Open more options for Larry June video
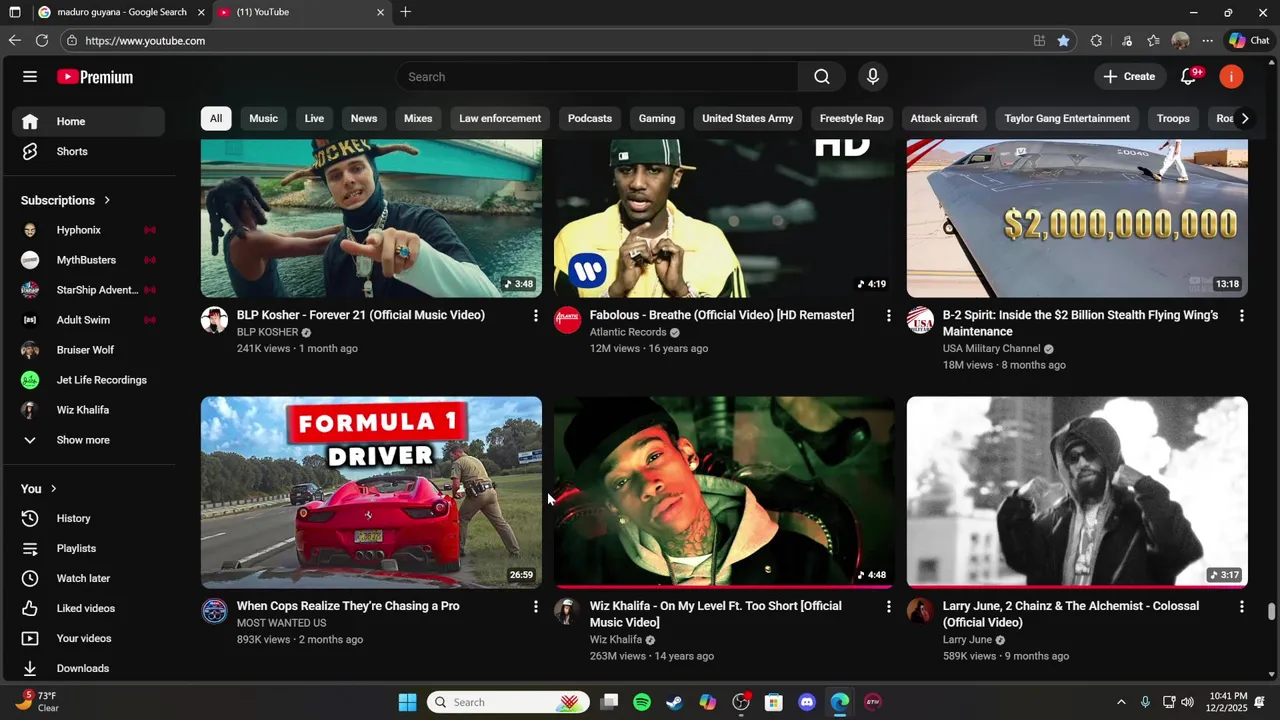 coord(1241,607)
